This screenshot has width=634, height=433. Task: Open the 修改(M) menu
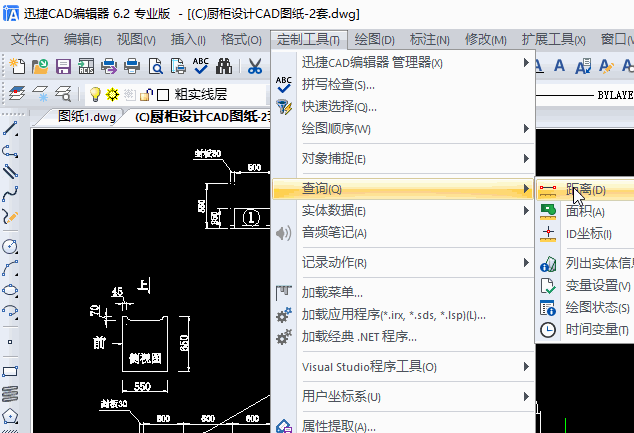[485, 40]
